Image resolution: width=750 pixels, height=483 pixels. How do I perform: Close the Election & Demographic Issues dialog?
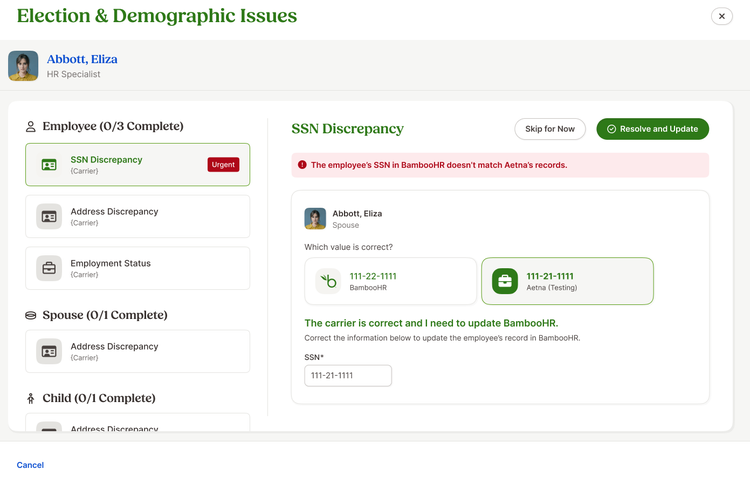coord(721,16)
